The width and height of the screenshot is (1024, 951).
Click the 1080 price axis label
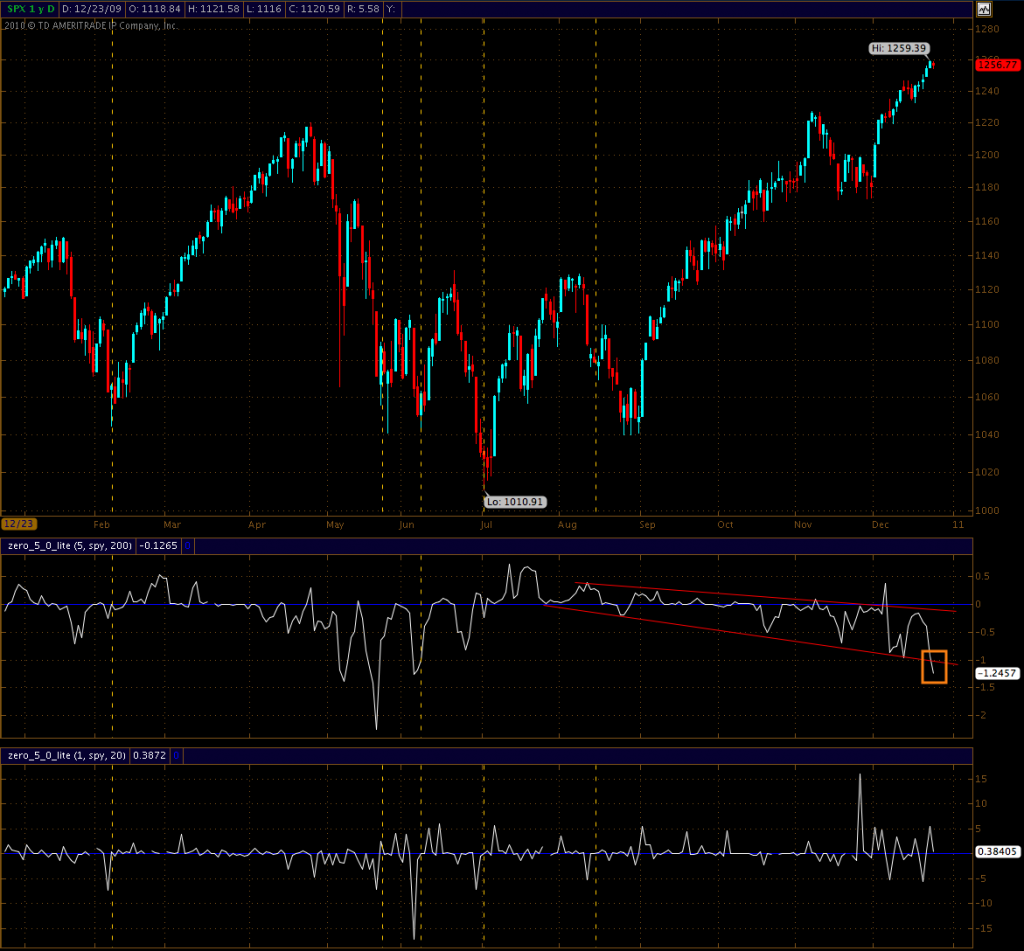987,360
